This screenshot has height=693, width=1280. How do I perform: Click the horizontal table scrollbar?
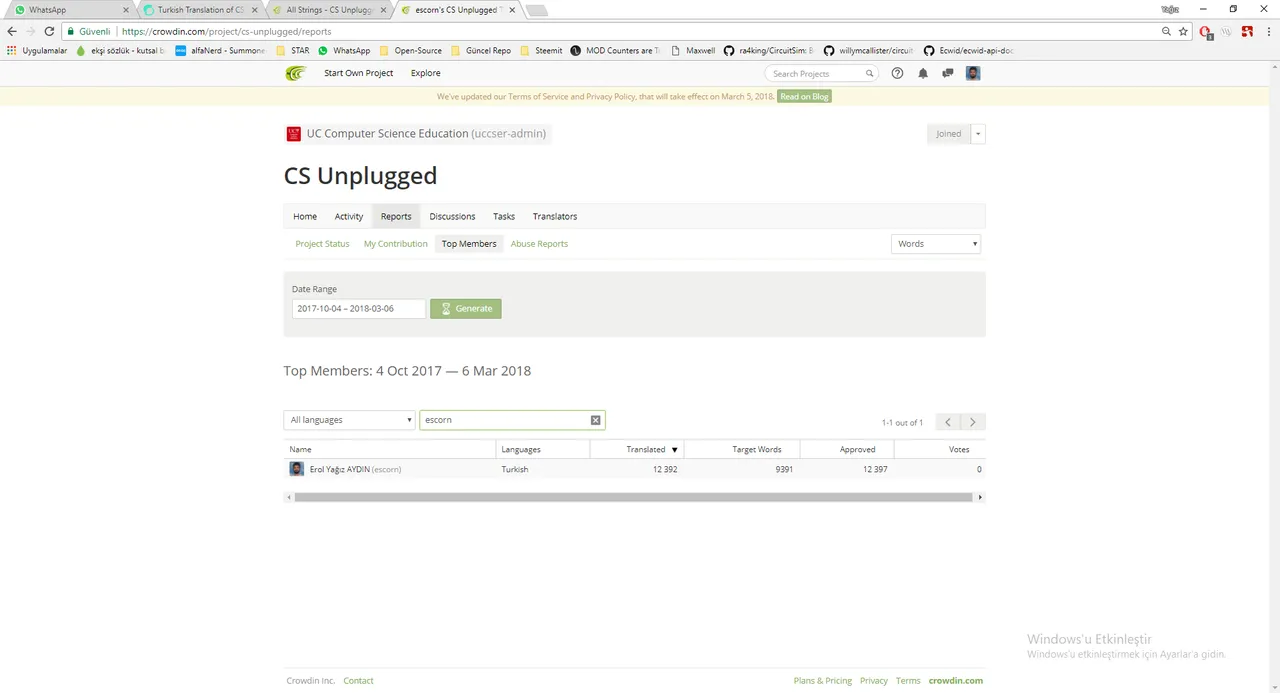coord(634,497)
